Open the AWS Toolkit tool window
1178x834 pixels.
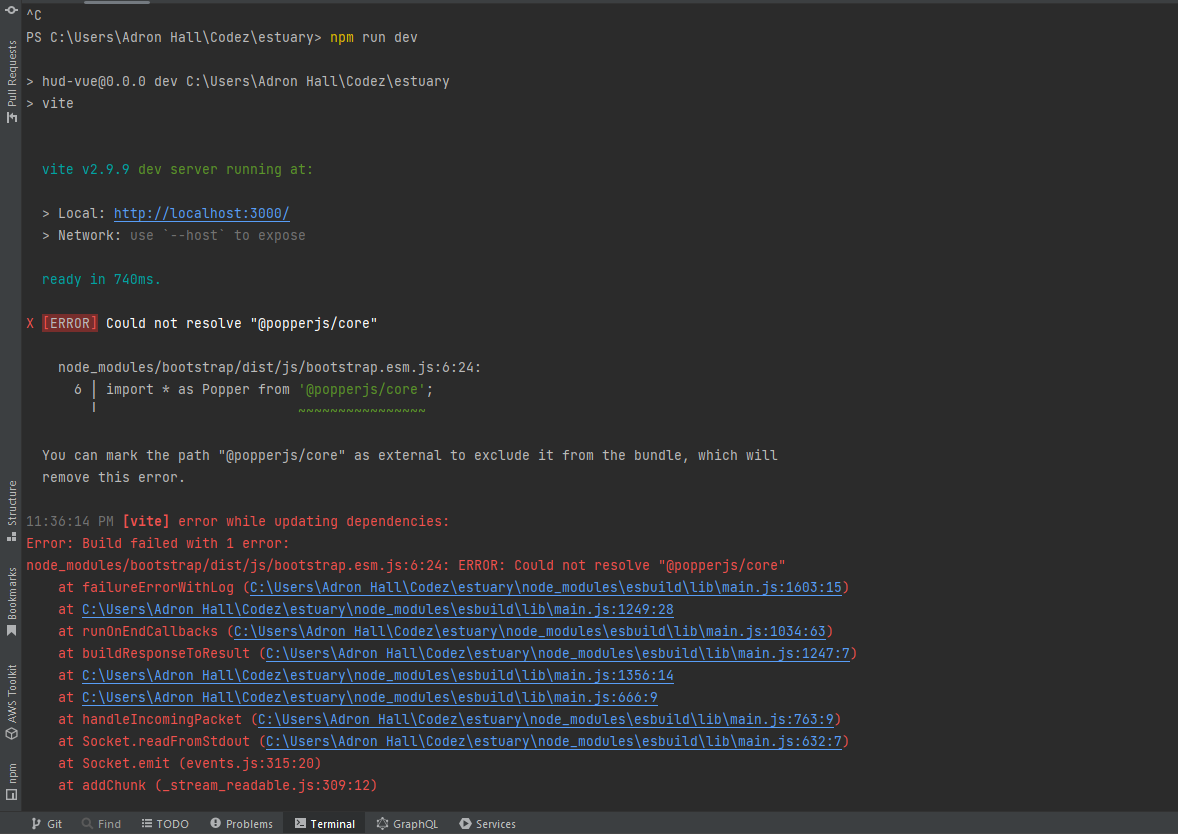tap(11, 703)
